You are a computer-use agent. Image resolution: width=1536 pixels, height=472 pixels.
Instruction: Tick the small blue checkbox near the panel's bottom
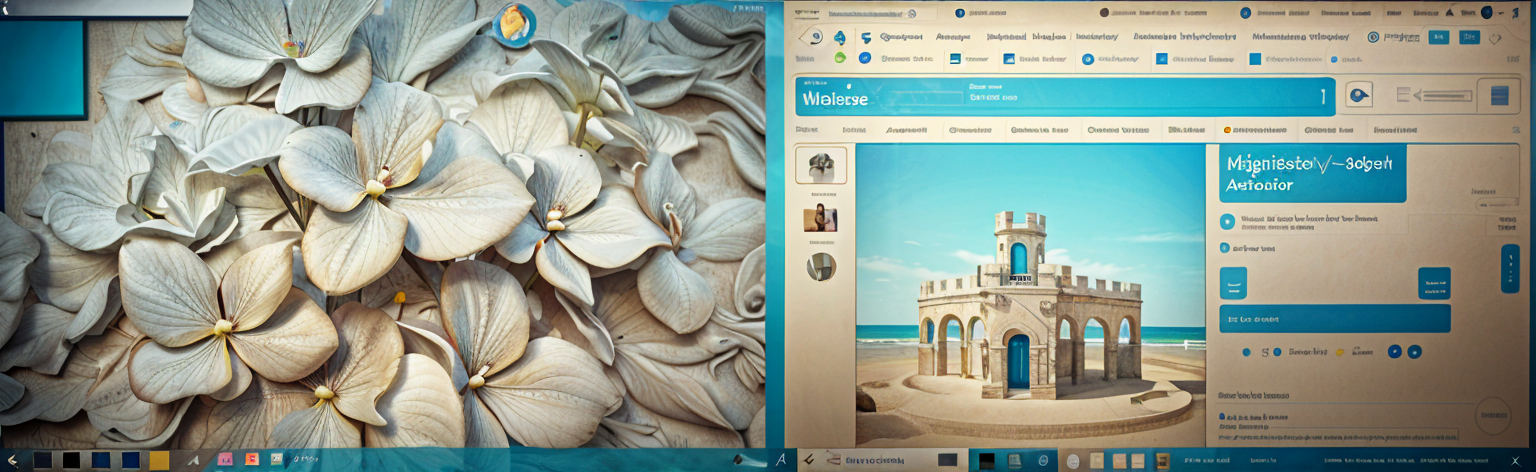(x=1222, y=416)
